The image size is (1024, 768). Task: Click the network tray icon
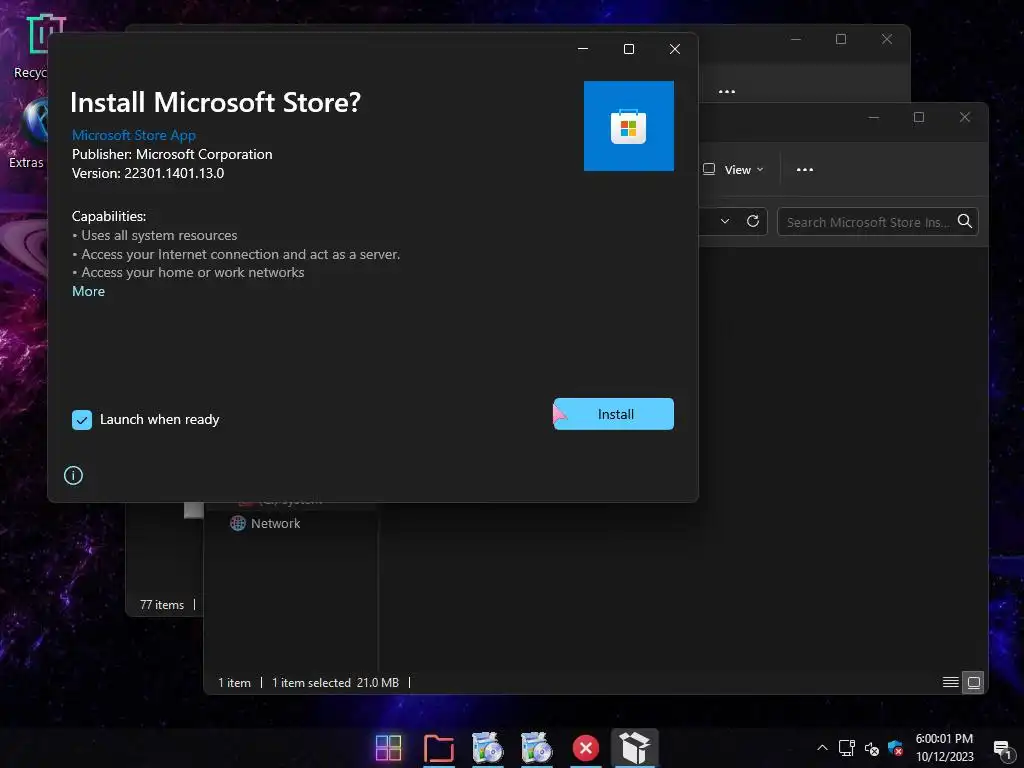tap(847, 748)
